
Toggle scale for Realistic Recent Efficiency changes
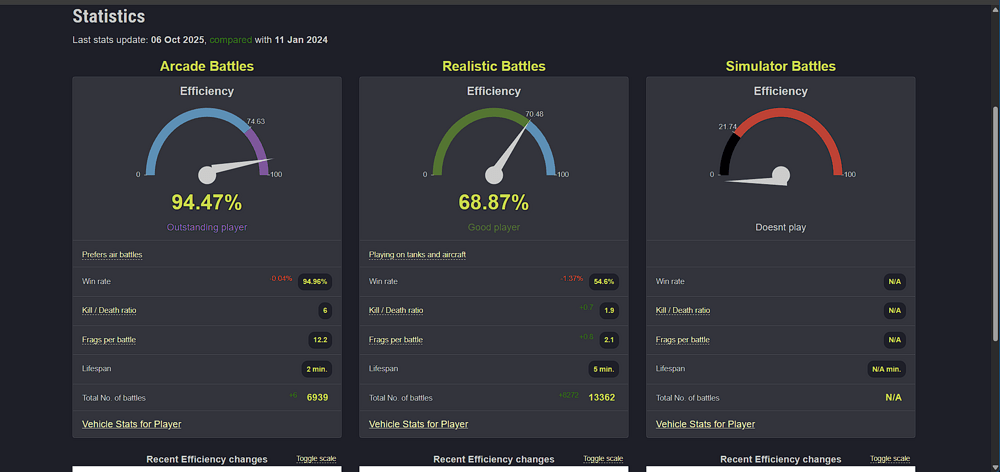[x=603, y=459]
